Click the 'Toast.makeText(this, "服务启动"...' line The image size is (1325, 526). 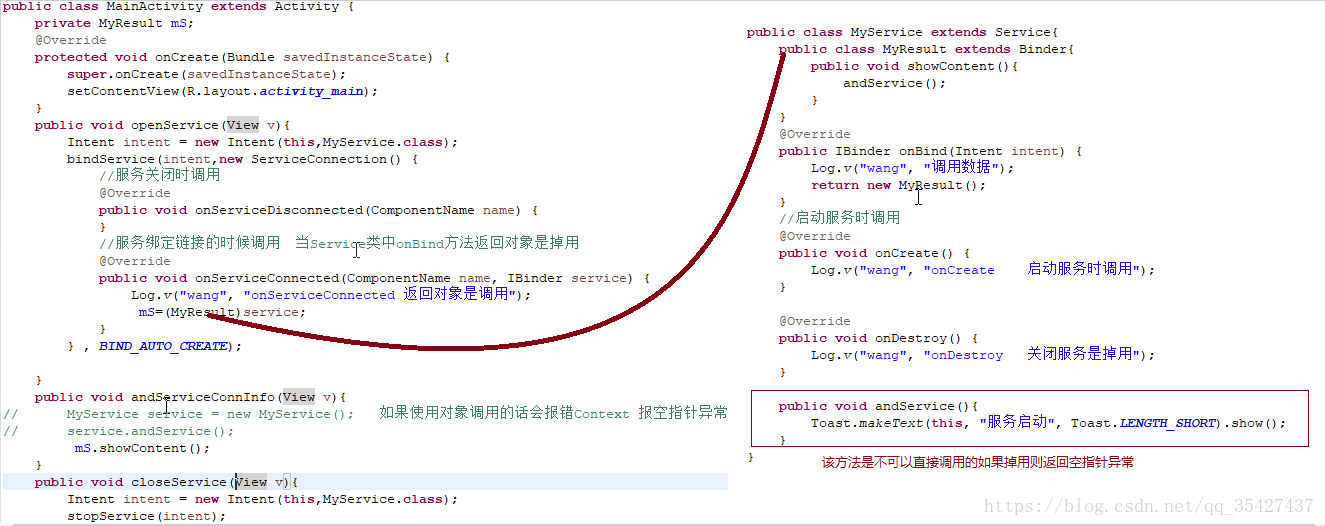pyautogui.click(x=1048, y=423)
